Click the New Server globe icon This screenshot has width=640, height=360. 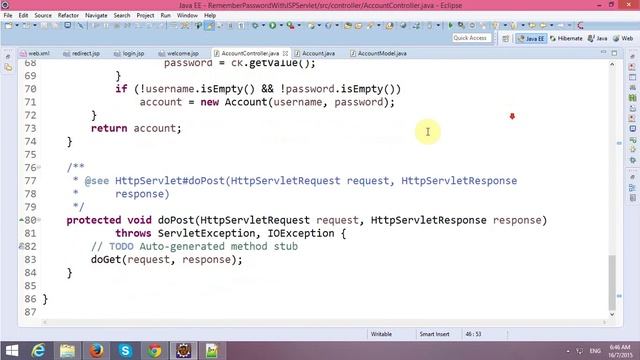tap(311, 26)
